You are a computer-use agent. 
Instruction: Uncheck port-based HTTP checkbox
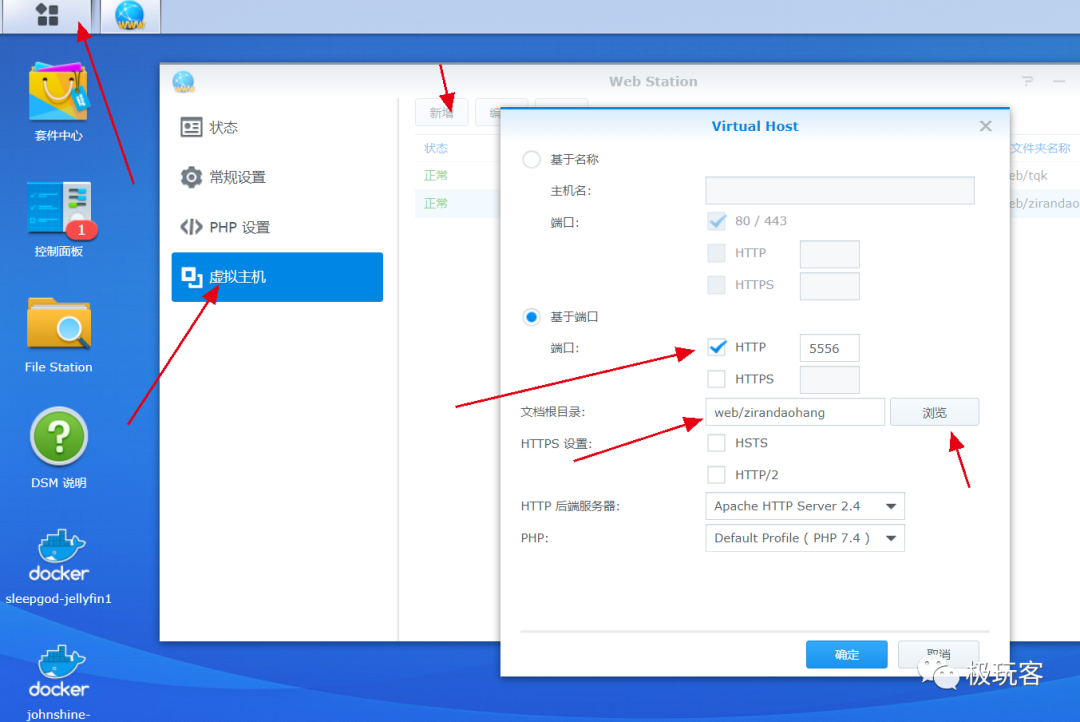(716, 347)
